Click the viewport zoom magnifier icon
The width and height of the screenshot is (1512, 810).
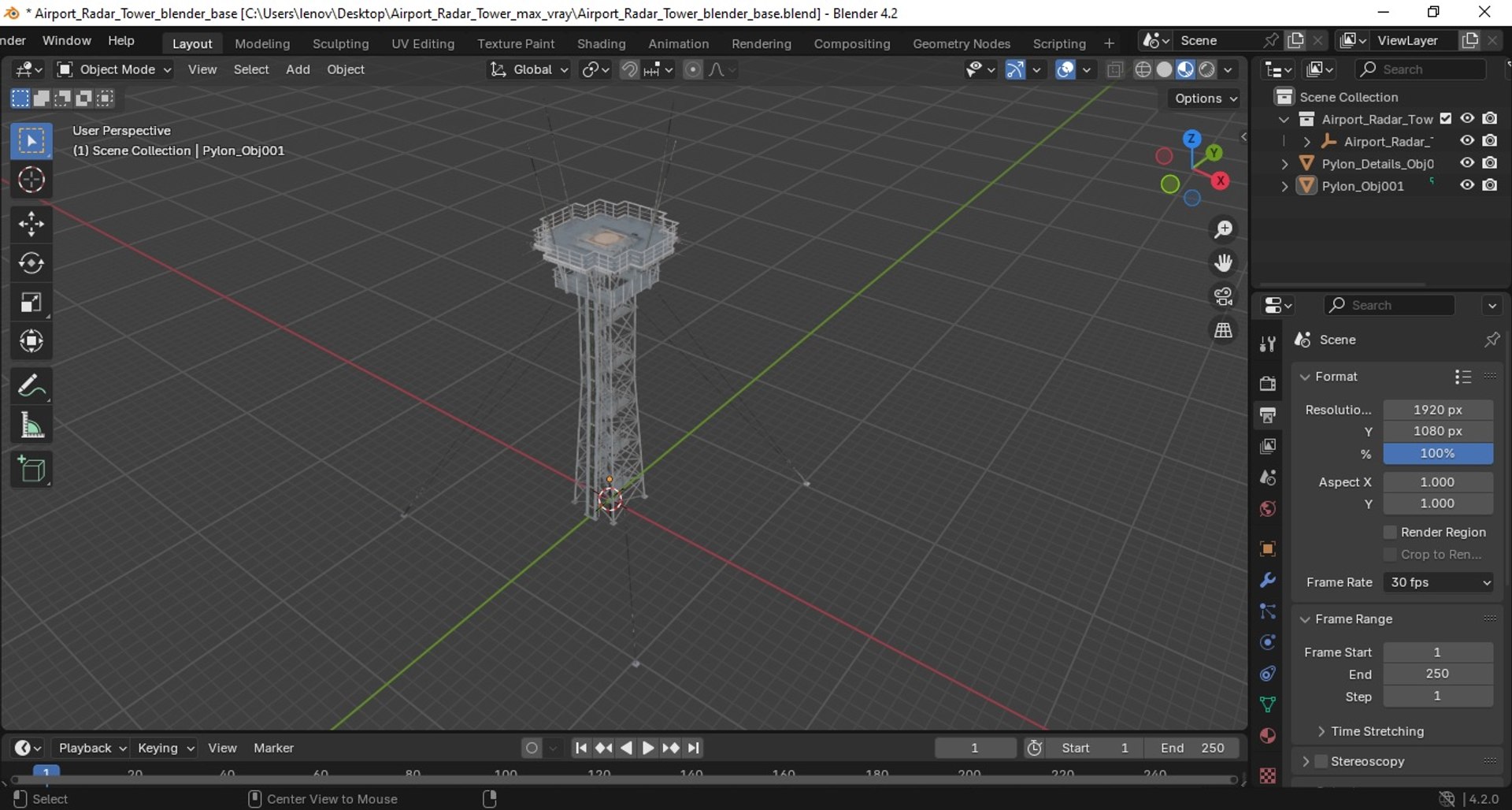[1223, 229]
